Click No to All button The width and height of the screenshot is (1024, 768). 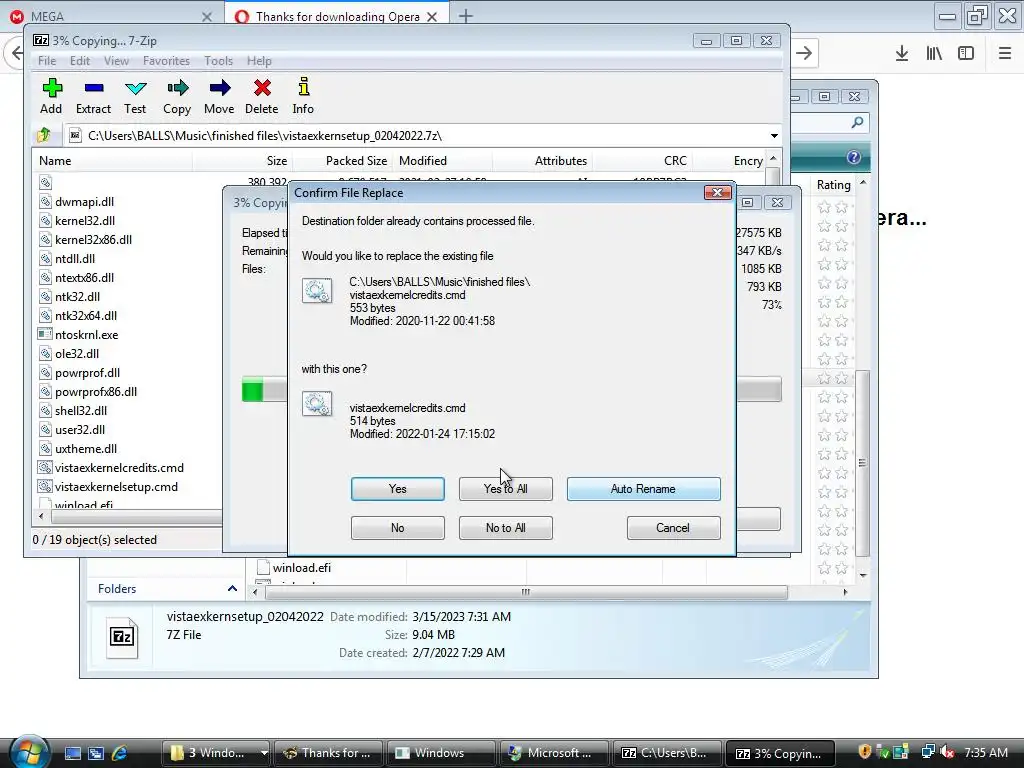click(505, 528)
